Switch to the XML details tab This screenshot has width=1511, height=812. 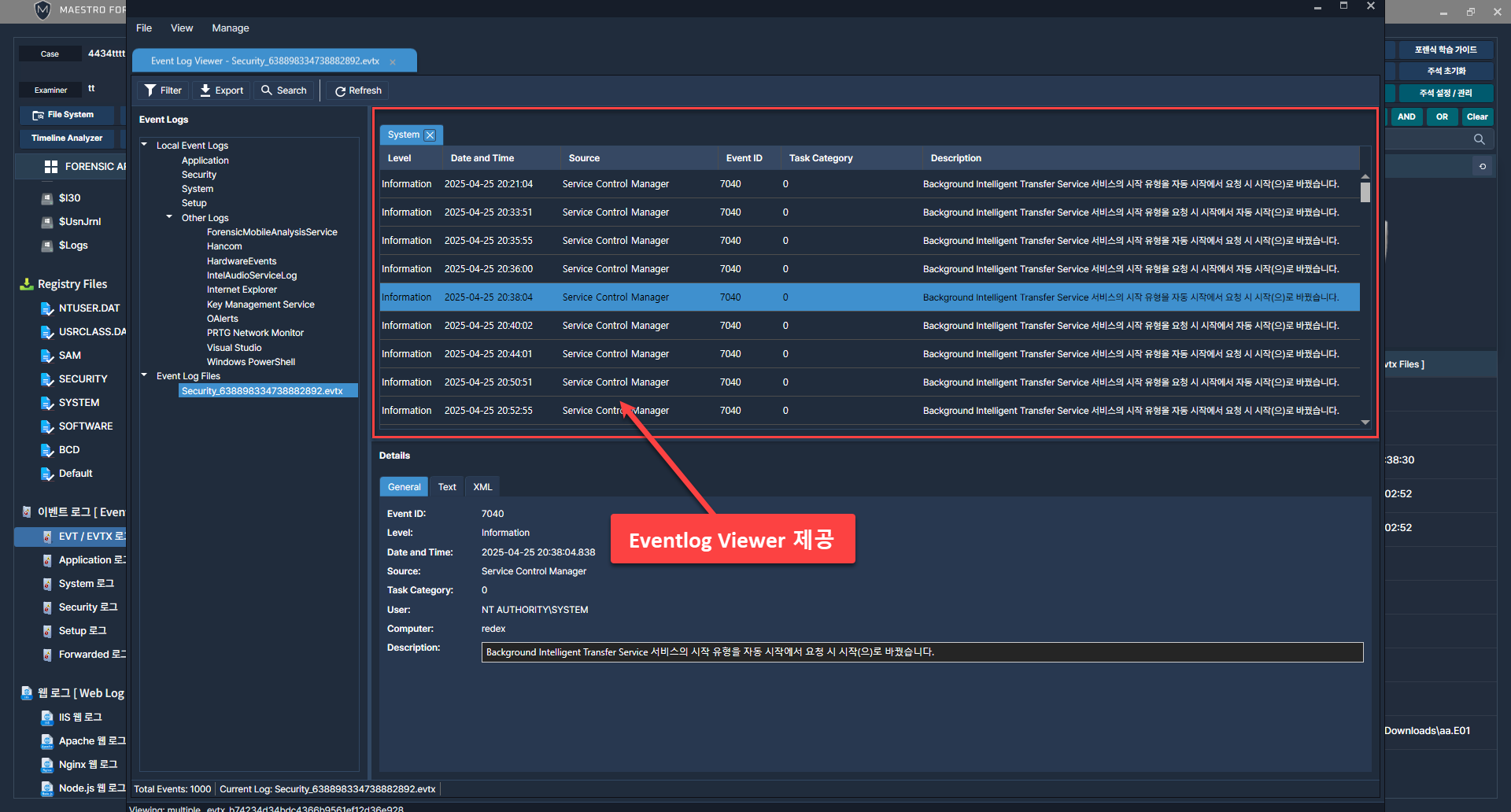482,487
